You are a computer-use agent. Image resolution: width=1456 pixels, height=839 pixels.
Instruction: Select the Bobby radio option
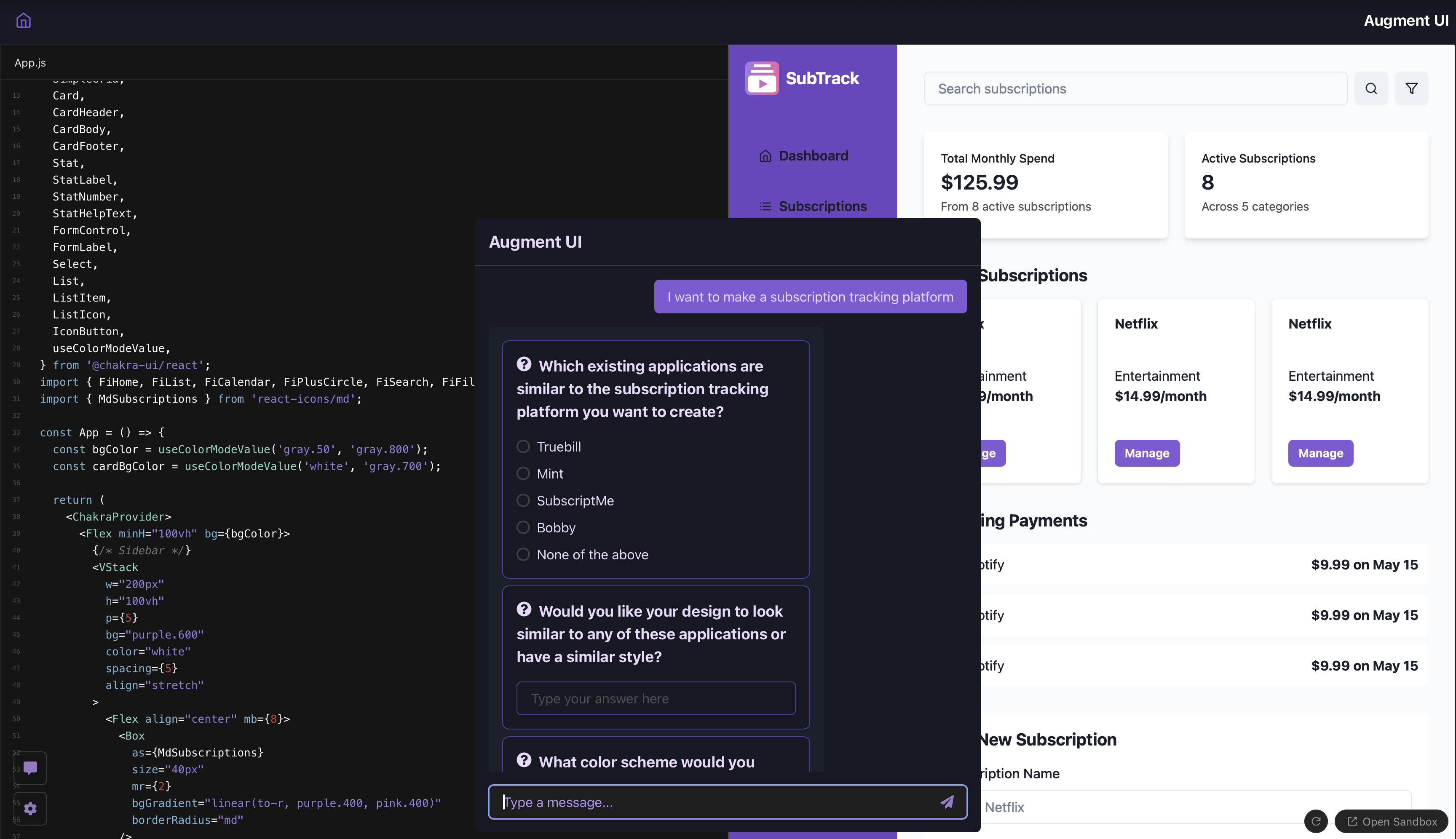[523, 527]
